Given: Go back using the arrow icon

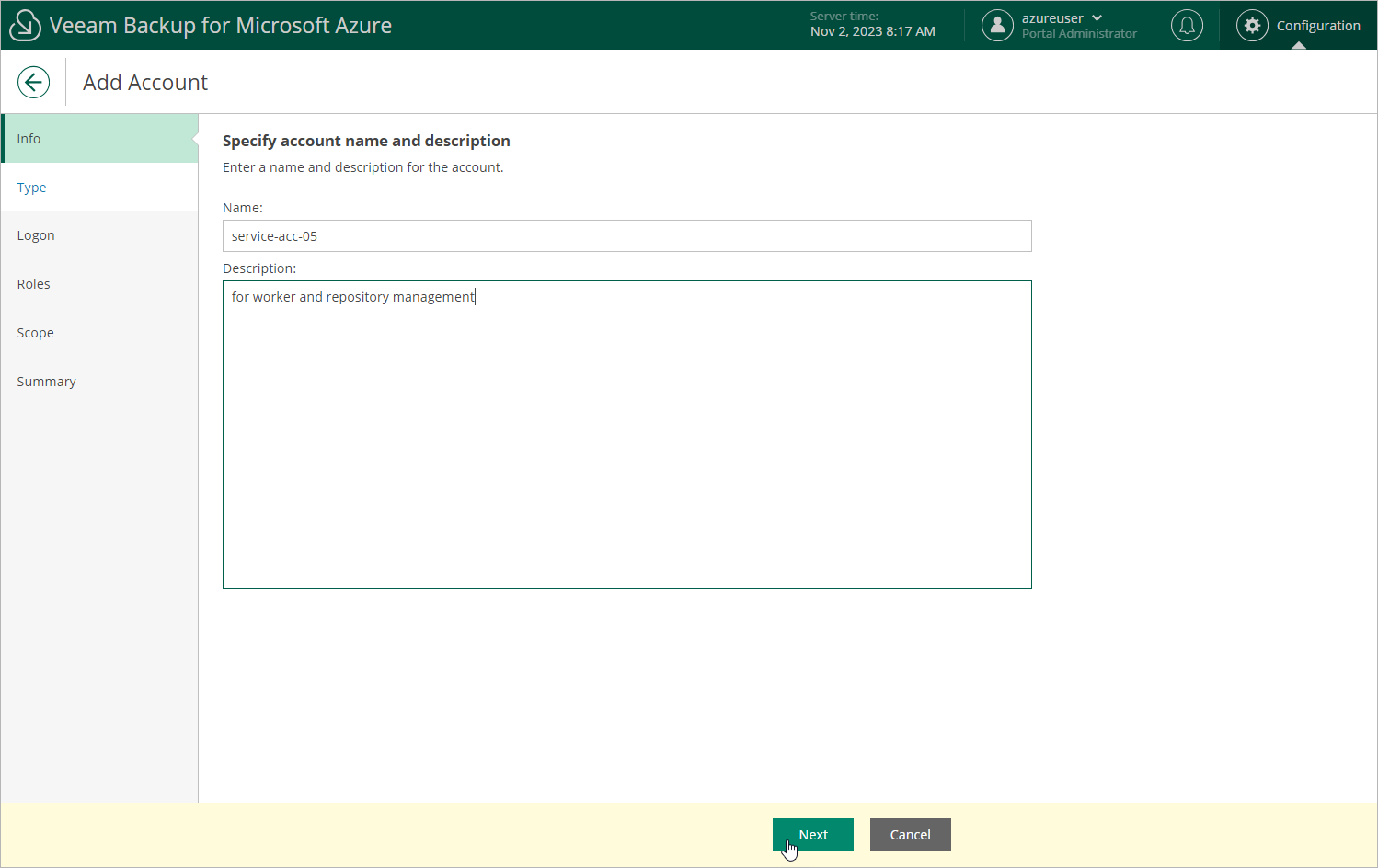Looking at the screenshot, I should (x=33, y=82).
